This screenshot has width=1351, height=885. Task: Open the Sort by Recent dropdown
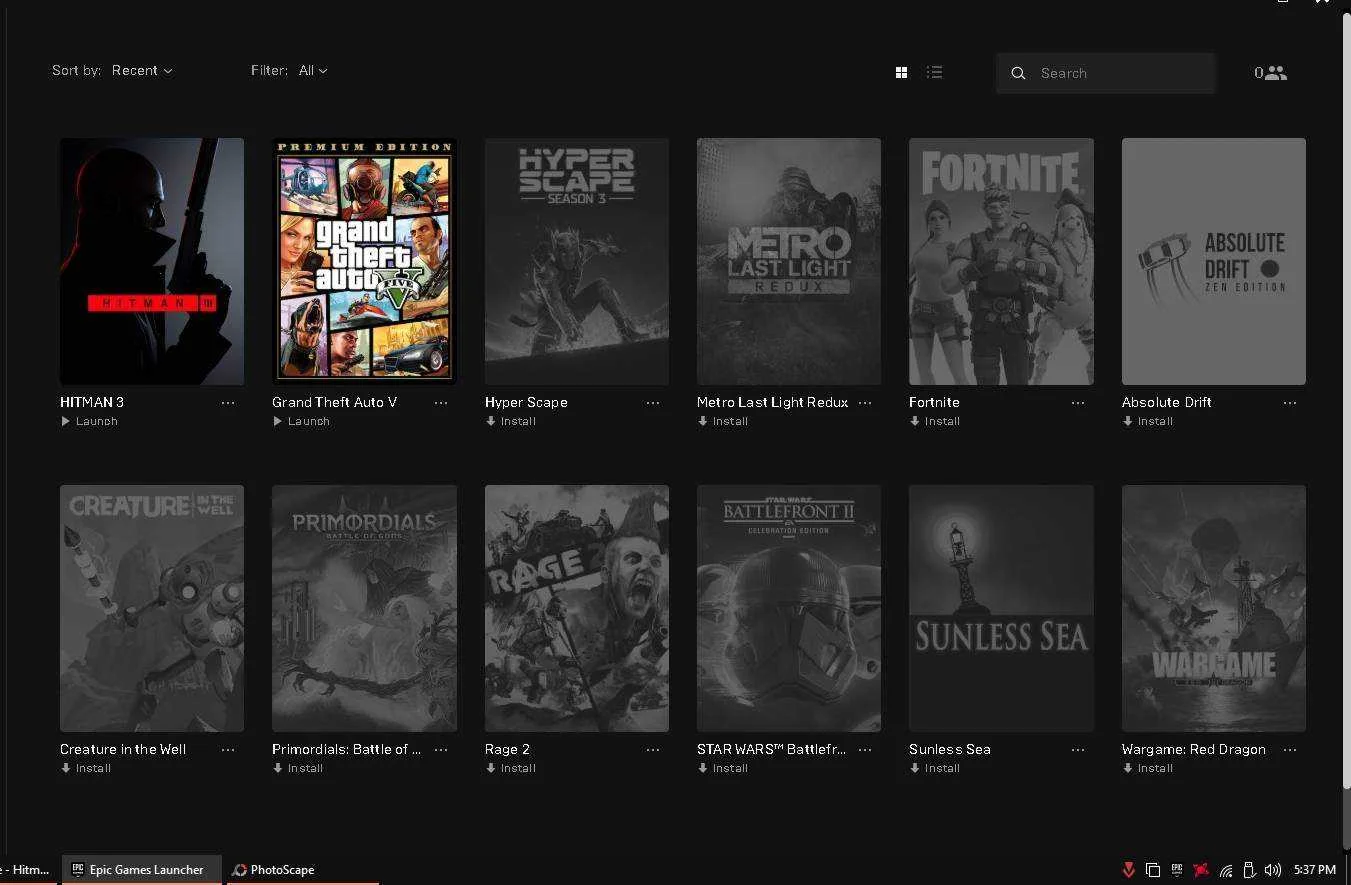(142, 71)
